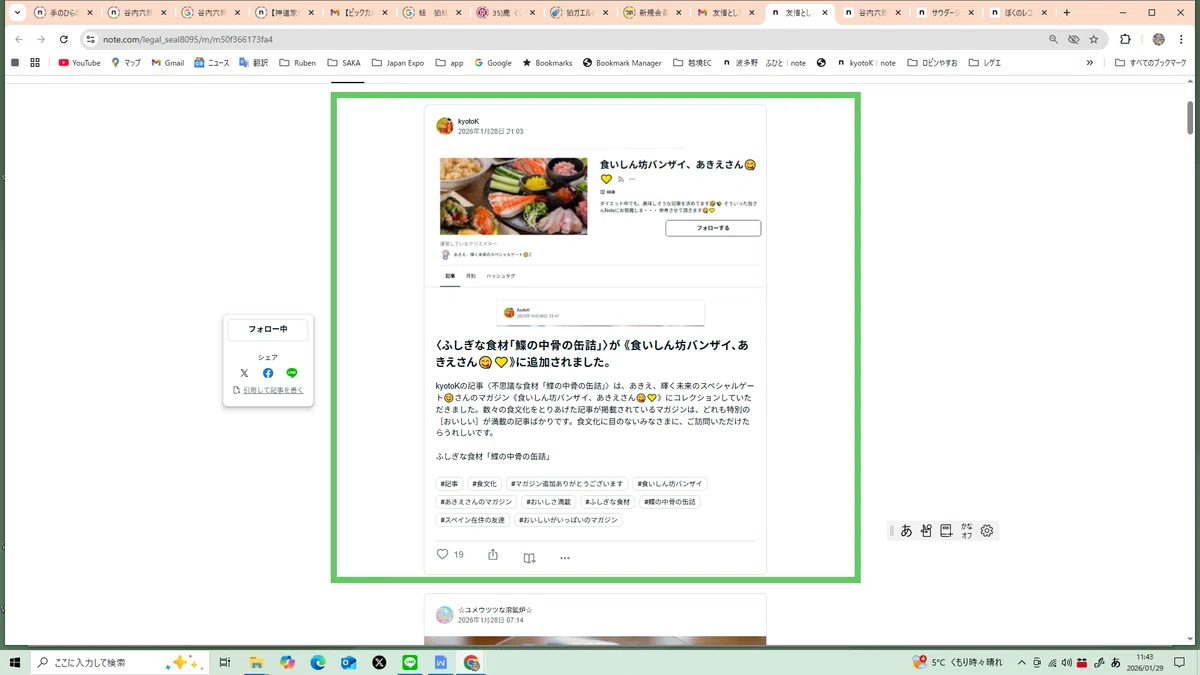Toggle the かなオフ kana input button
1200x675 pixels.
(x=966, y=531)
